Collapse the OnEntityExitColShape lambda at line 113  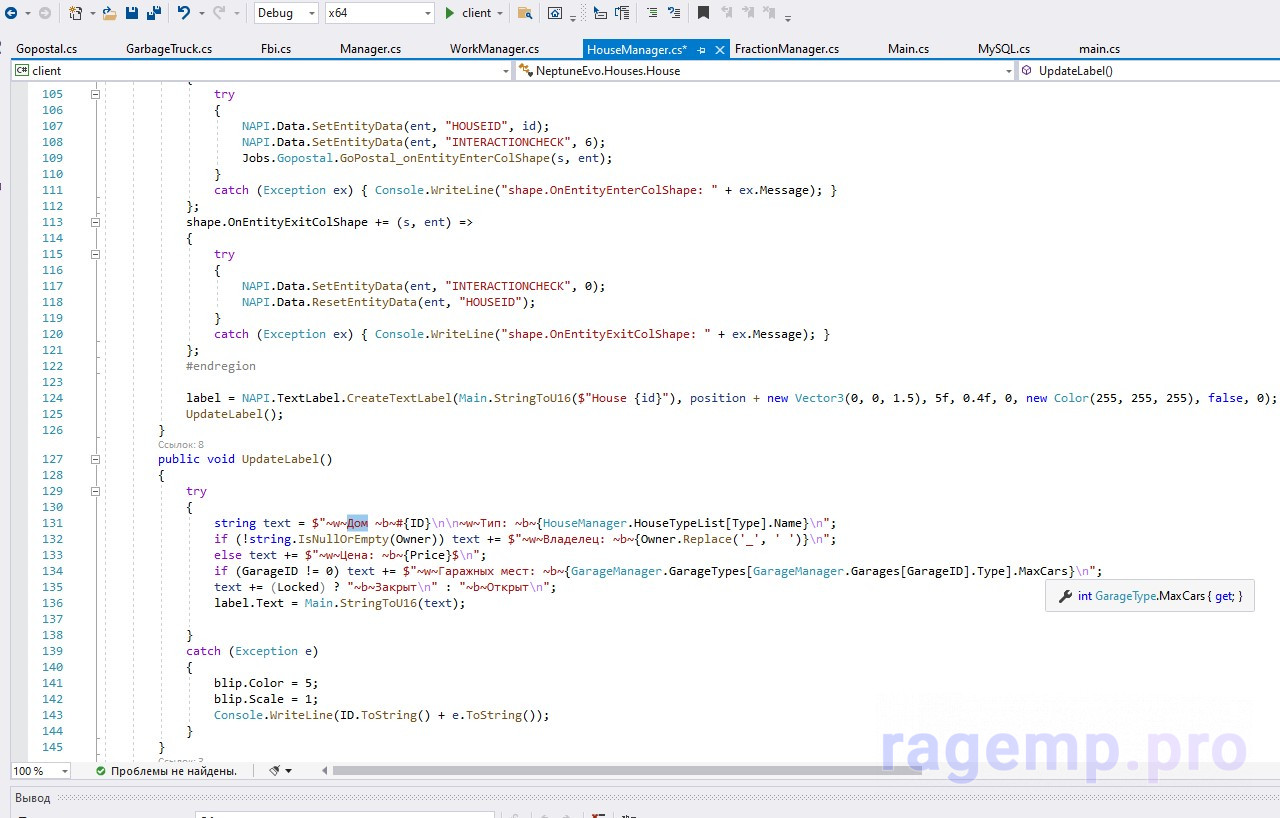coord(96,222)
